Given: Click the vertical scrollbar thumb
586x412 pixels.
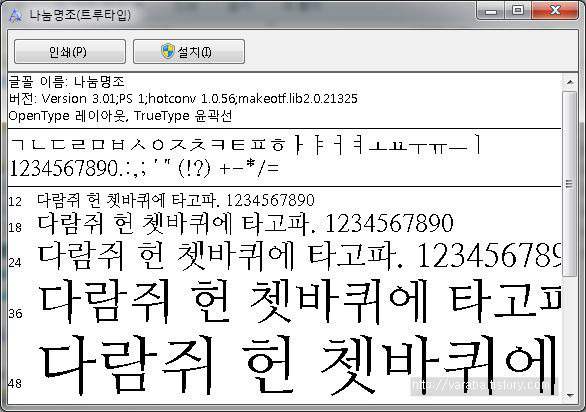Looking at the screenshot, I should [570, 184].
